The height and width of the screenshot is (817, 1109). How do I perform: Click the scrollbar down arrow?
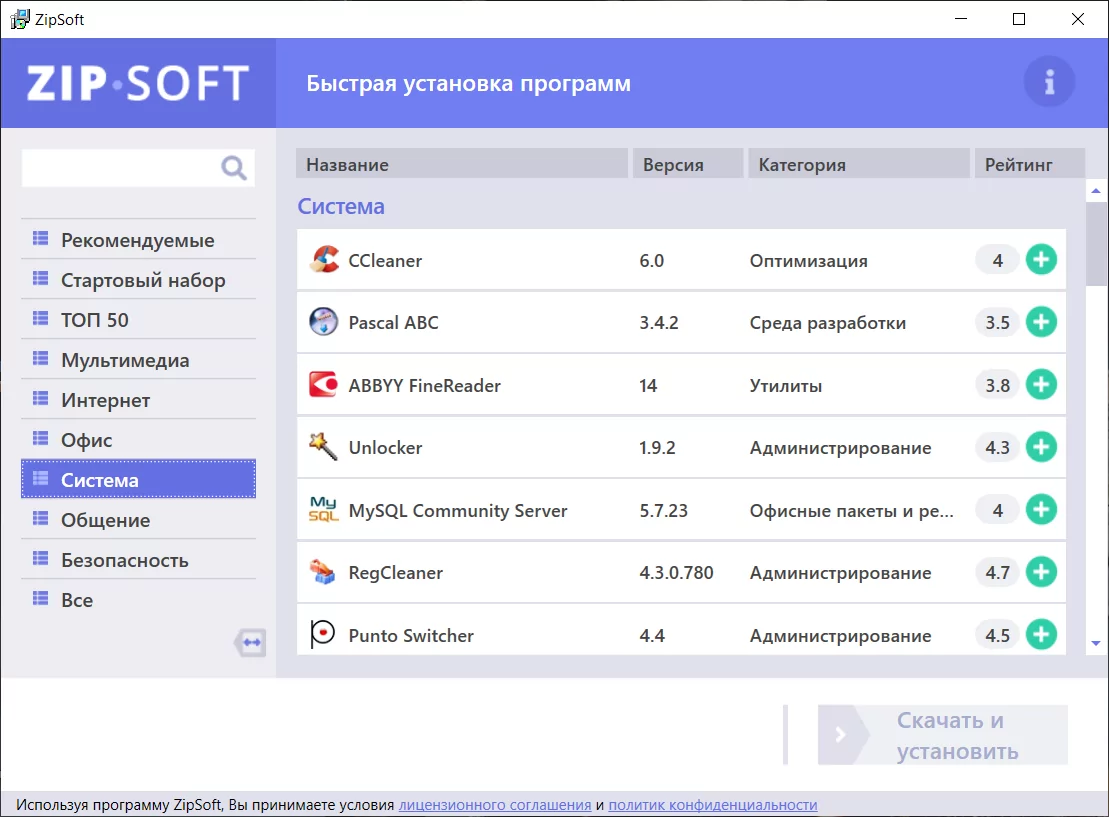pyautogui.click(x=1096, y=643)
